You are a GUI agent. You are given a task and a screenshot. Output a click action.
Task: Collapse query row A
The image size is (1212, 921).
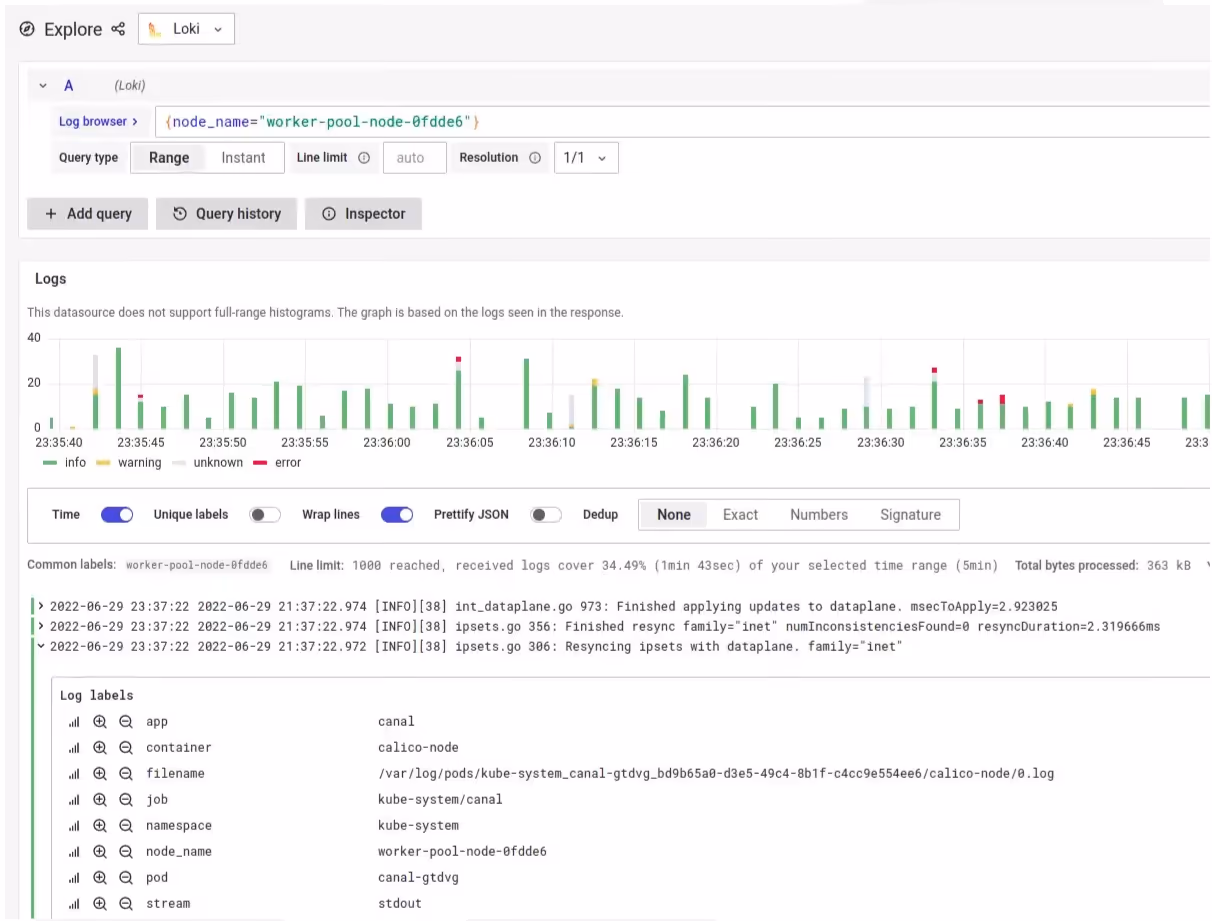[43, 86]
